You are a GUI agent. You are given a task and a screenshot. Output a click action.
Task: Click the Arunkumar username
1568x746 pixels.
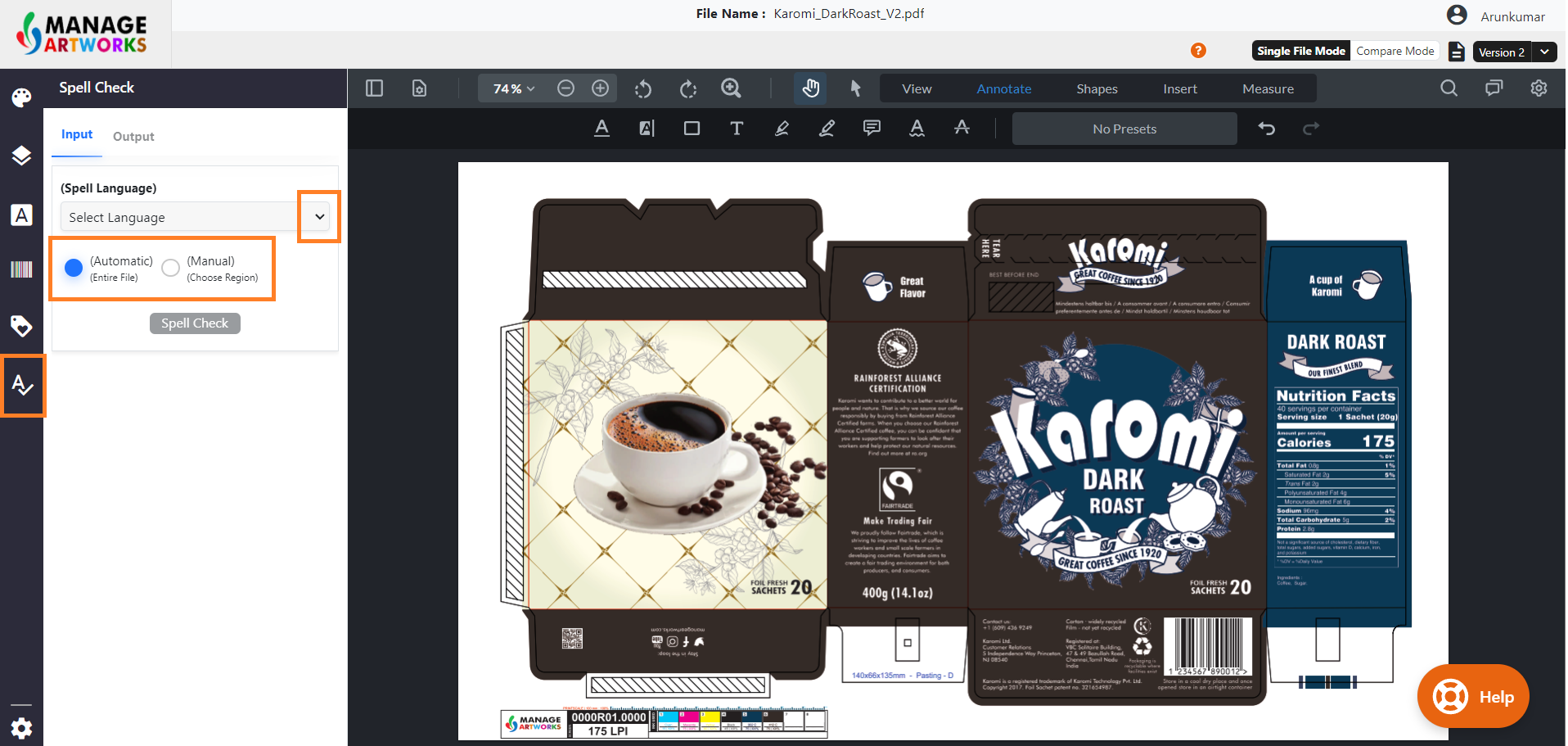pyautogui.click(x=1512, y=16)
